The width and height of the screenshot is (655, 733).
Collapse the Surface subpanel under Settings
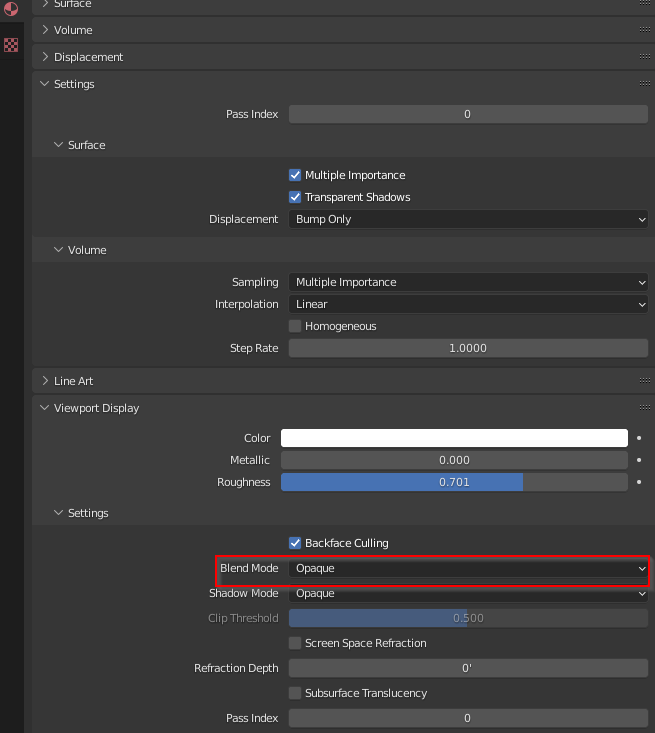tap(58, 145)
